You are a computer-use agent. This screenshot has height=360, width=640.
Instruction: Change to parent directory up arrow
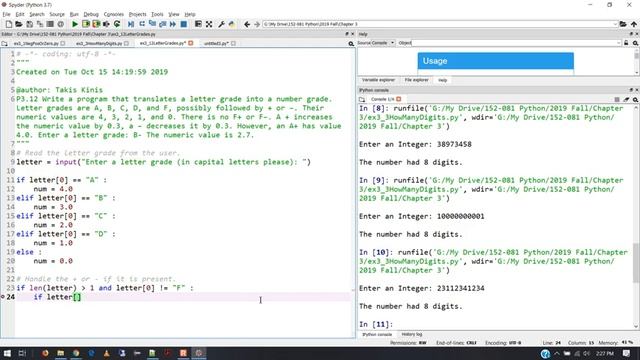tap(634, 24)
